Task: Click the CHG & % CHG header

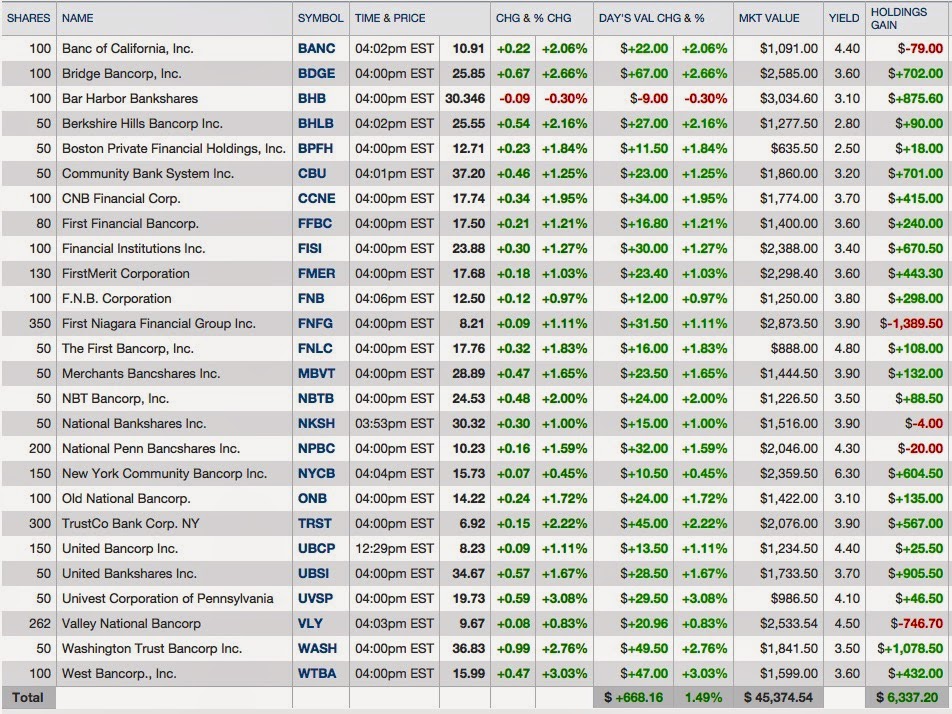Action: [x=533, y=18]
